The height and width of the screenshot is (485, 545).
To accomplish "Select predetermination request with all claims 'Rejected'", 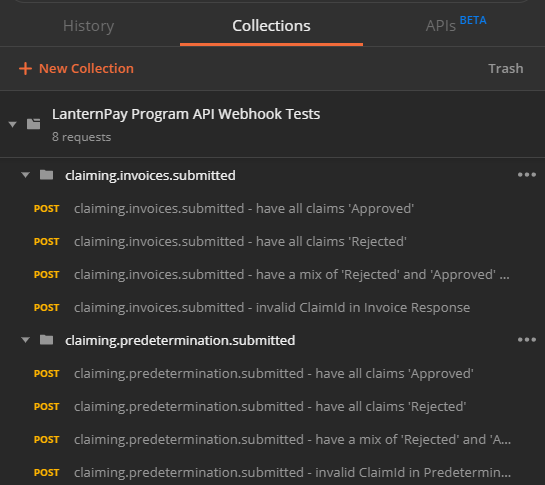I will click(x=270, y=407).
